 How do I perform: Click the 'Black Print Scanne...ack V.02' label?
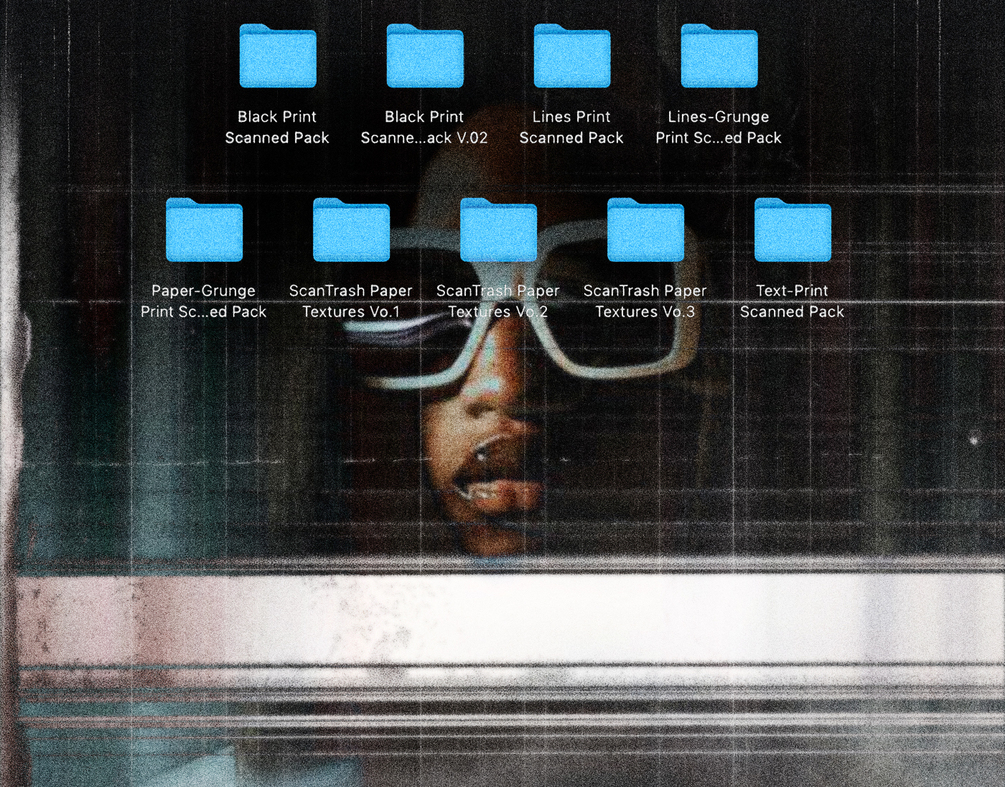pos(424,127)
